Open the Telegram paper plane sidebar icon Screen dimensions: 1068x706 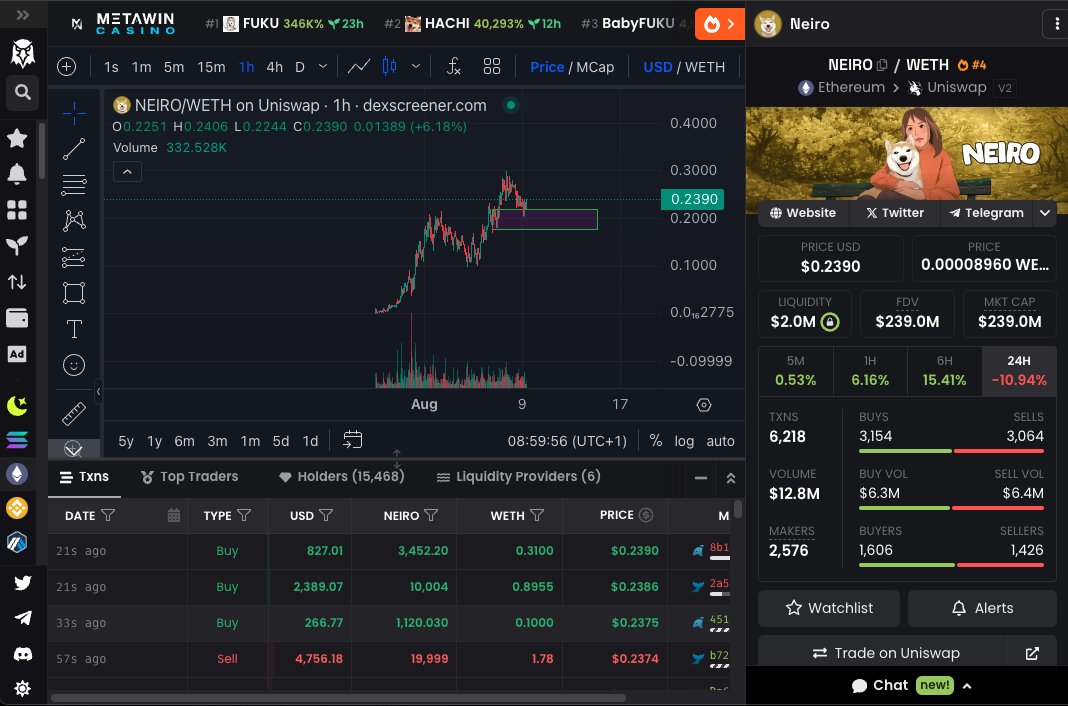22,617
